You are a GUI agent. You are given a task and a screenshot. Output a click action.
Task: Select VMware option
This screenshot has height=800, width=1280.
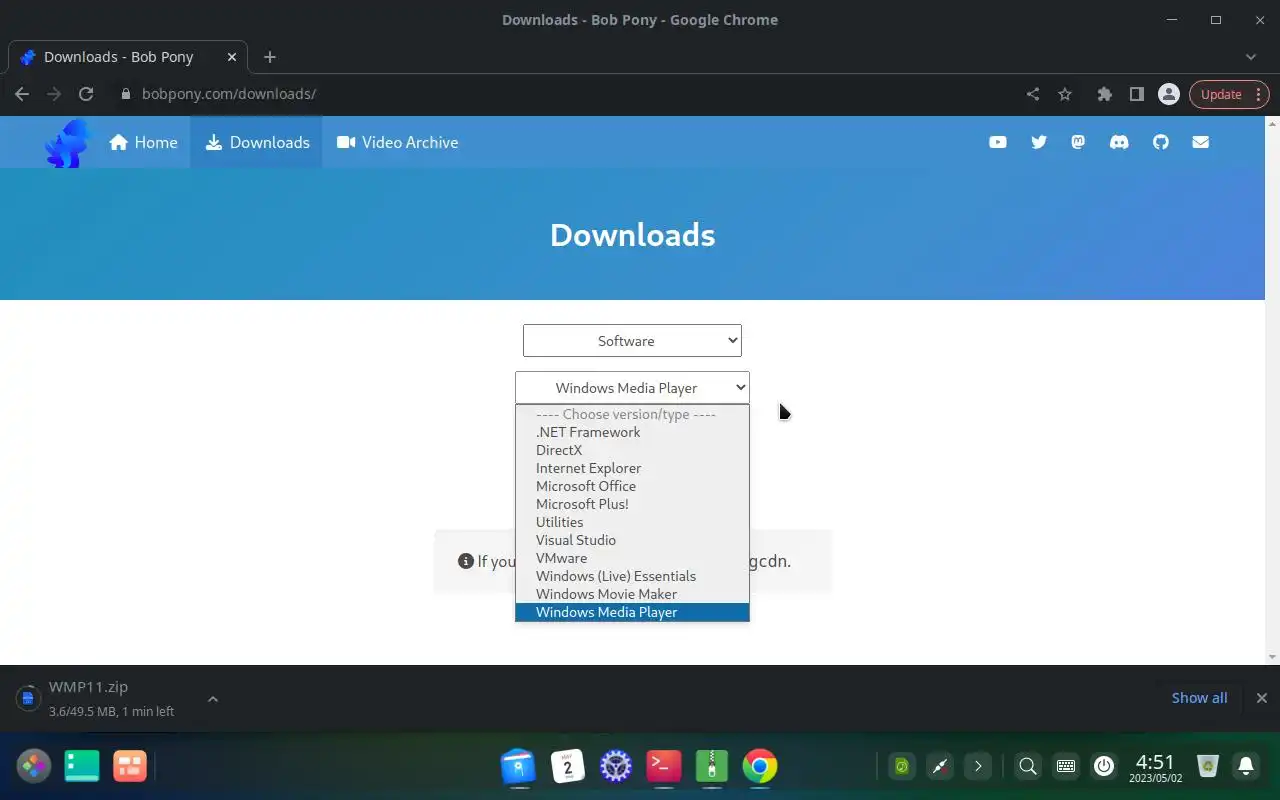point(632,558)
